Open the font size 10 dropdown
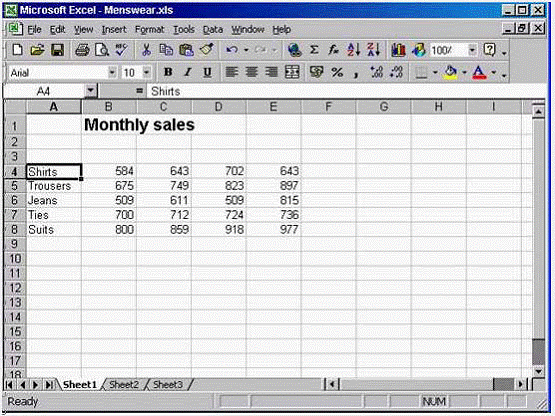This screenshot has height=416, width=555. [146, 73]
